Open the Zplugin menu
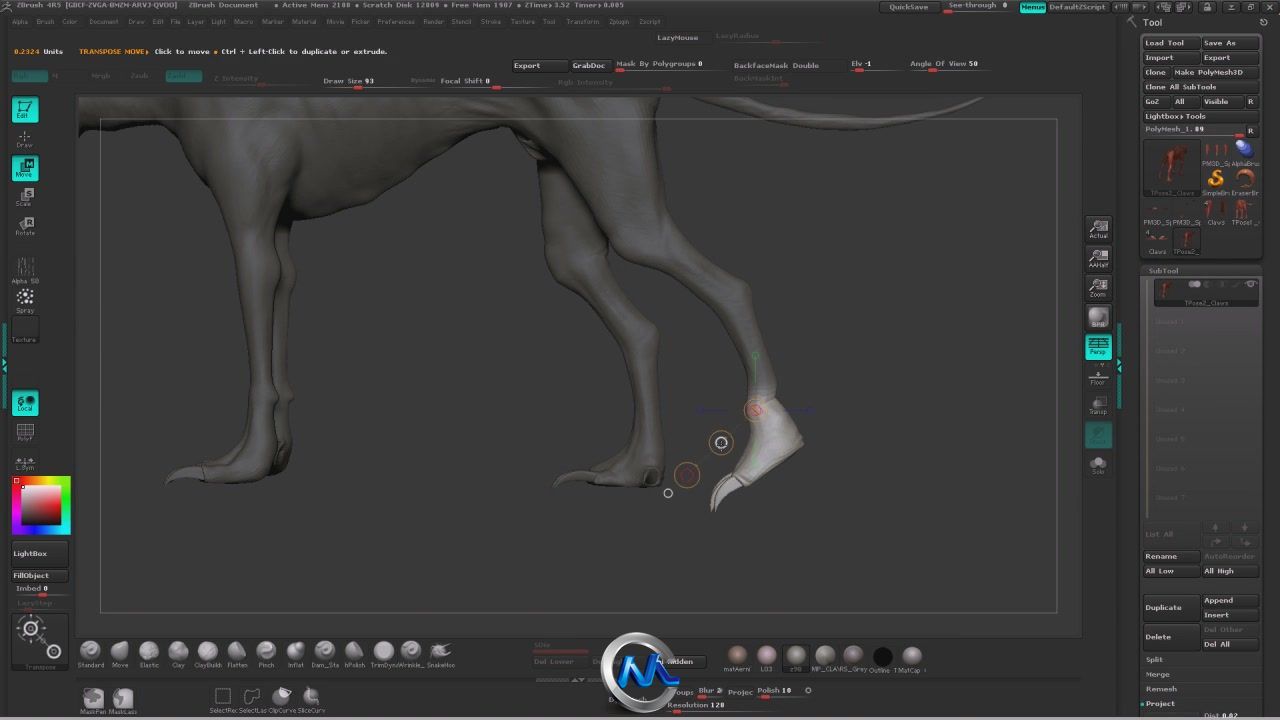1280x720 pixels. point(619,21)
